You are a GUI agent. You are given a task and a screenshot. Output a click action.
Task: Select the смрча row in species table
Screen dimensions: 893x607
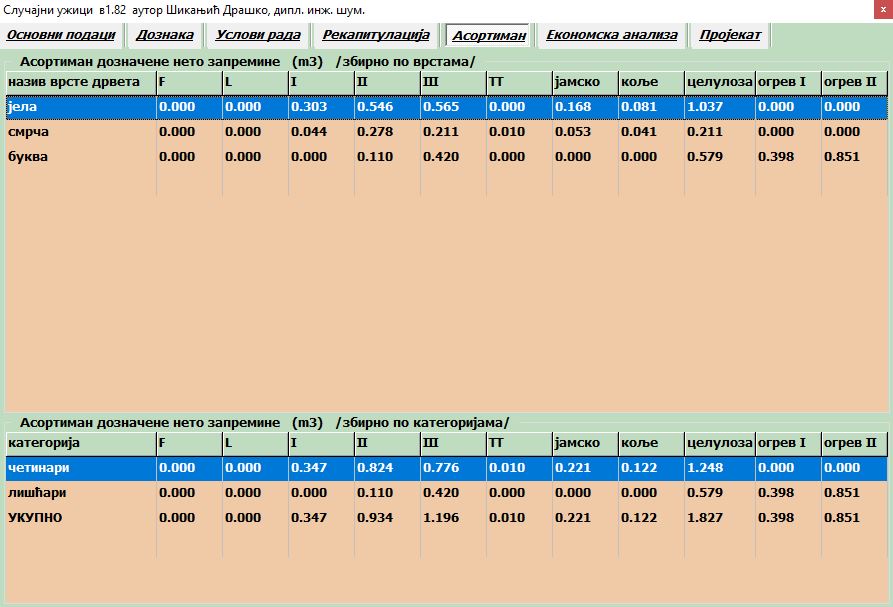446,132
